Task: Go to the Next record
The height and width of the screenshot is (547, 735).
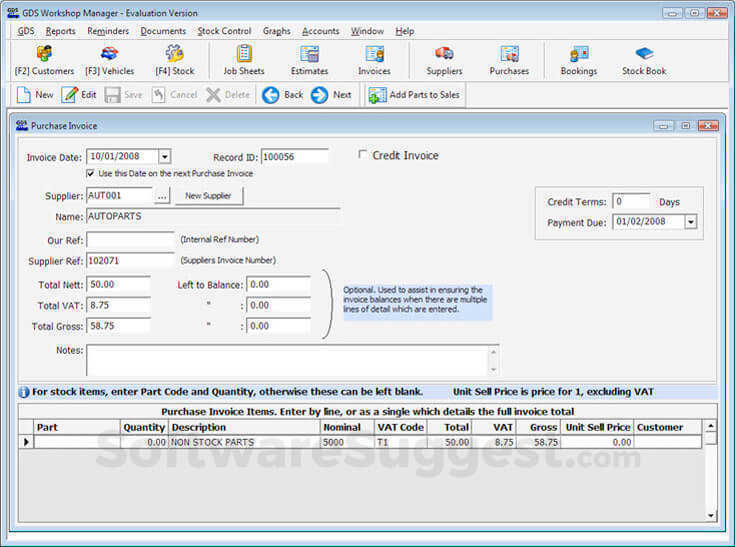Action: 331,95
